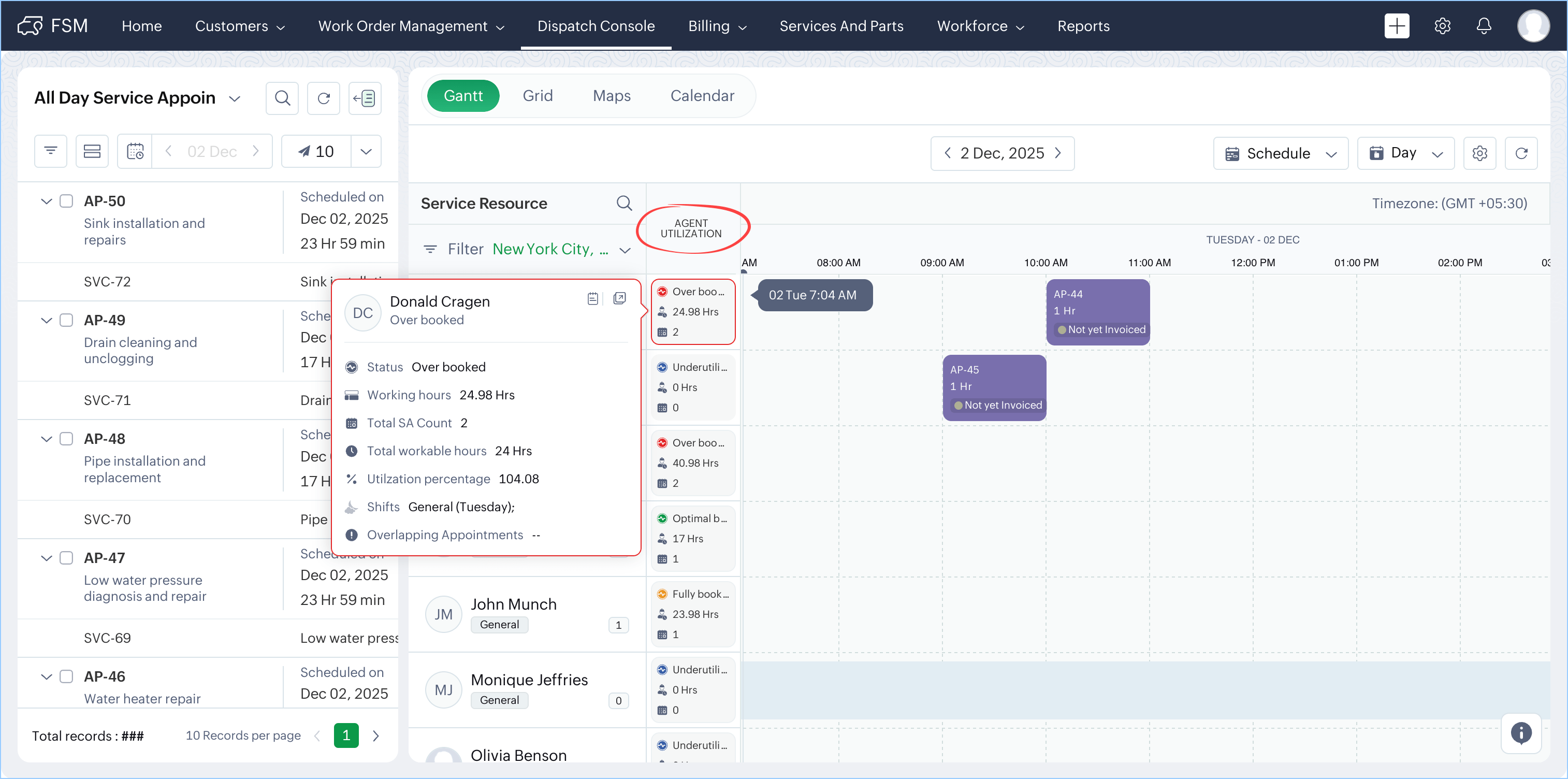Check the AP-50 appointment checkbox
Viewport: 1568px width, 779px height.
(x=66, y=201)
